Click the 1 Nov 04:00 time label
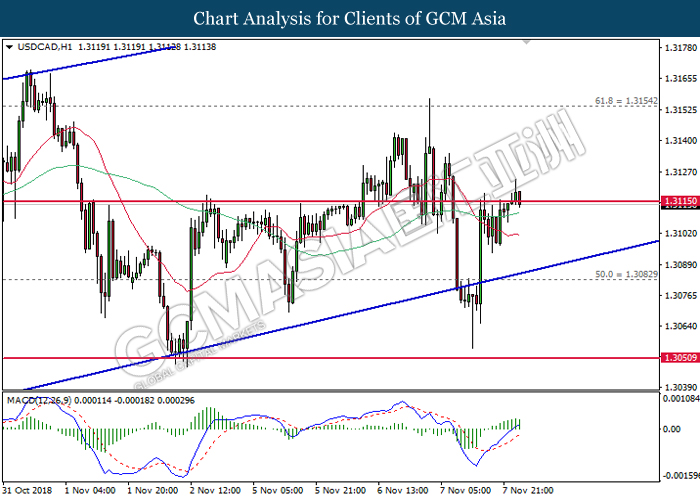 [90, 490]
